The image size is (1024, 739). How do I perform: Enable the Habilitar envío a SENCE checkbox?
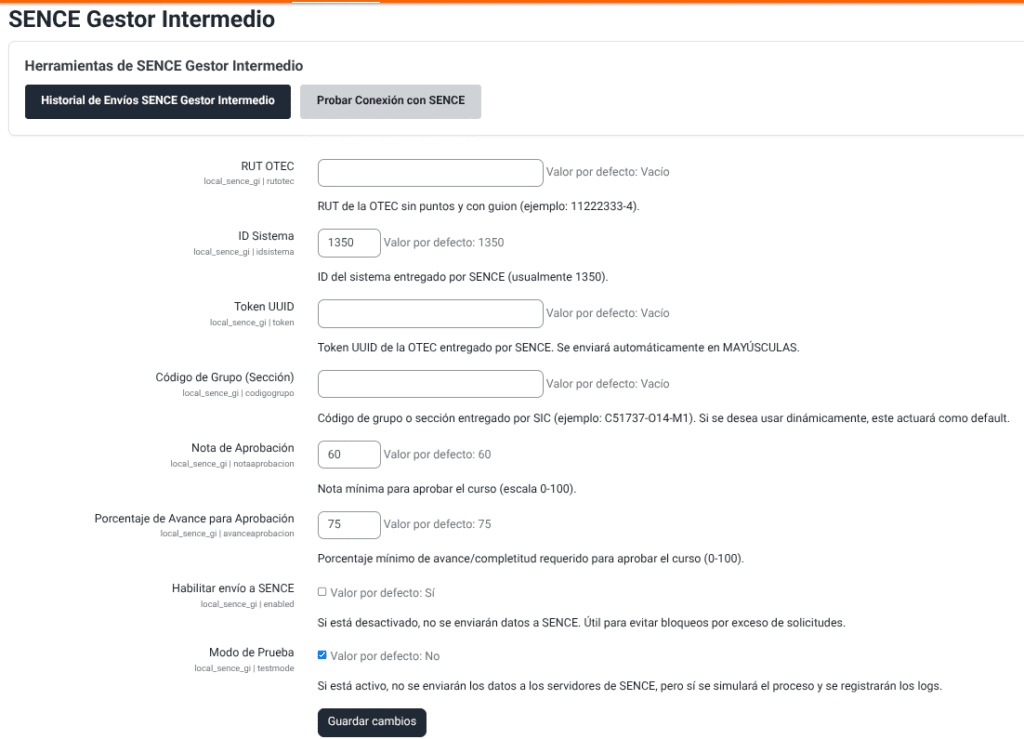(322, 592)
